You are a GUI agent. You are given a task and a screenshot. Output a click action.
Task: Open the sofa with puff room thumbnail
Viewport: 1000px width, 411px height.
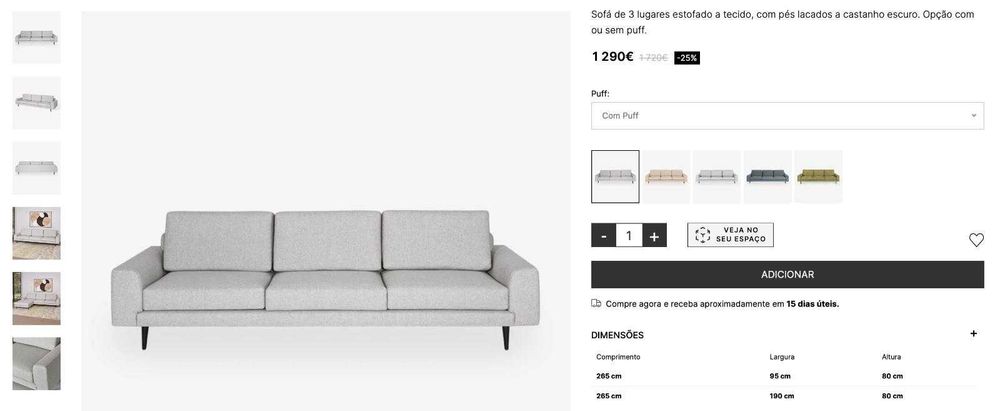coord(36,298)
